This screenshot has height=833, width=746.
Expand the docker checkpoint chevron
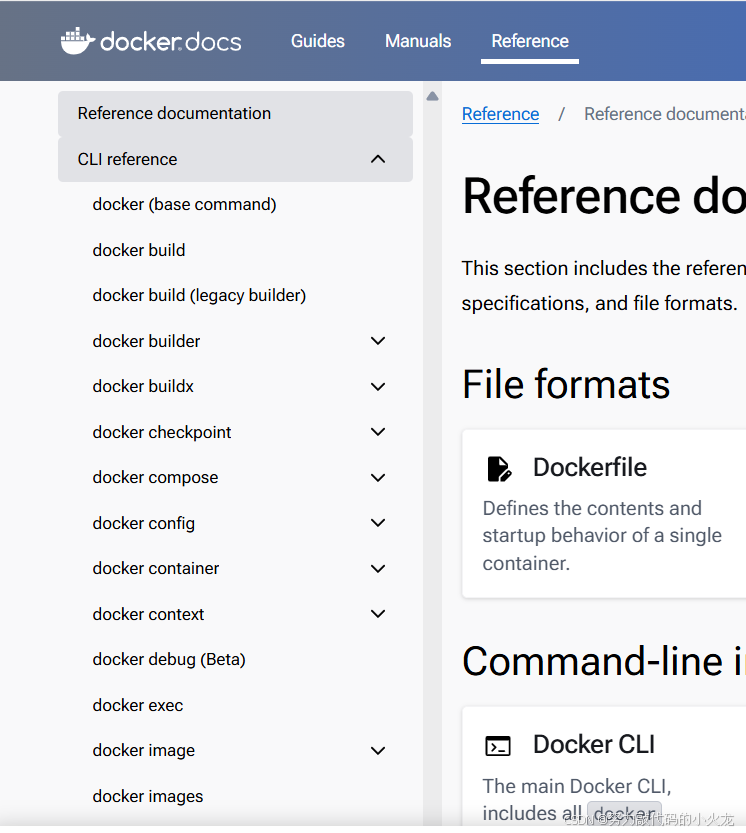click(x=378, y=432)
